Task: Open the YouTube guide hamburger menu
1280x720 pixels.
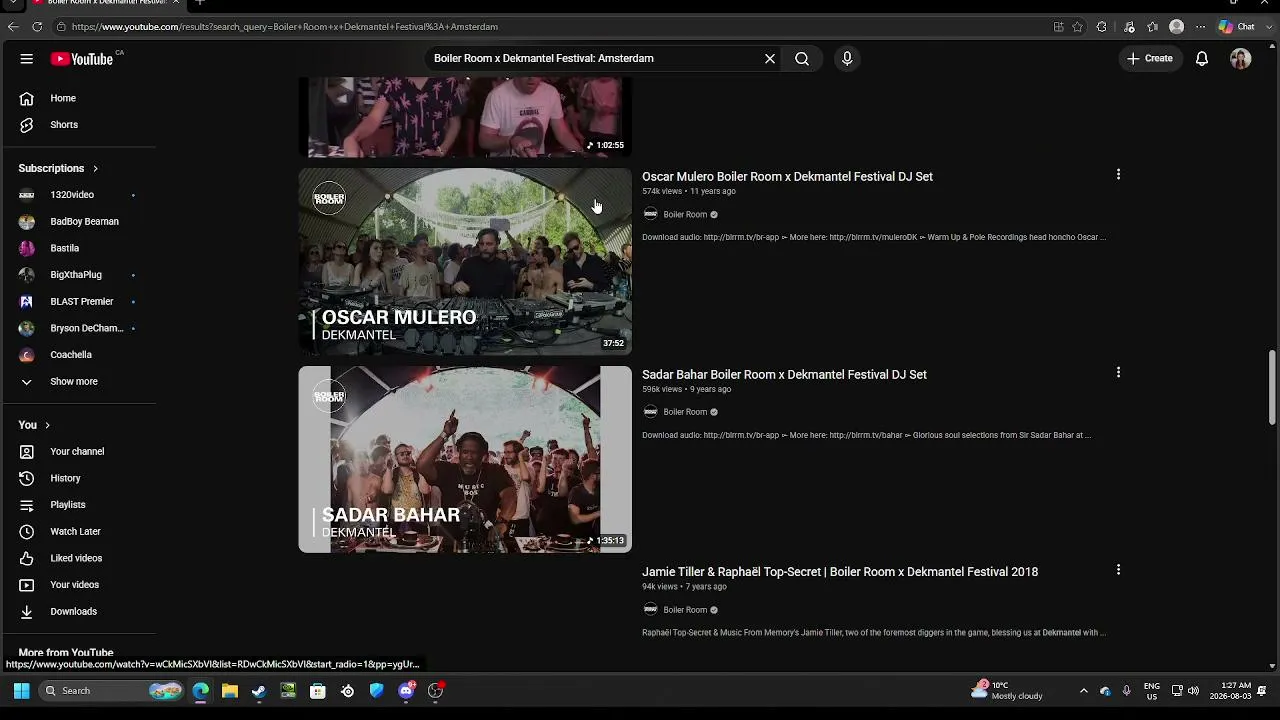Action: point(27,59)
